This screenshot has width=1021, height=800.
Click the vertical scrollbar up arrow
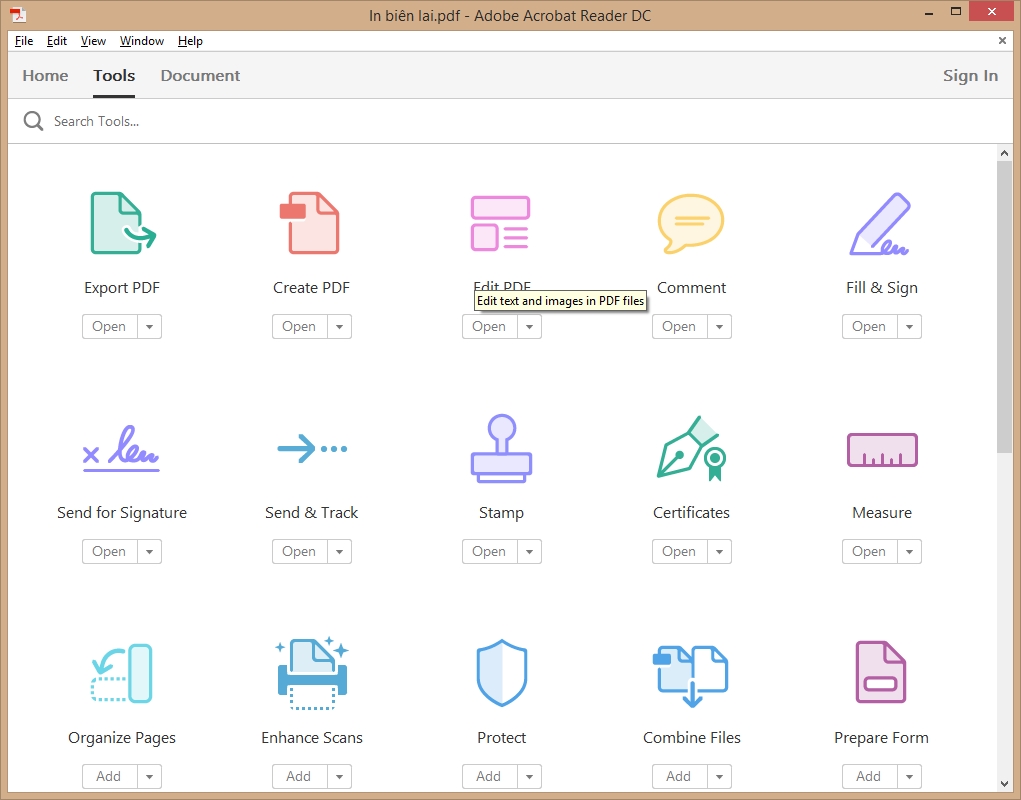[x=1004, y=154]
